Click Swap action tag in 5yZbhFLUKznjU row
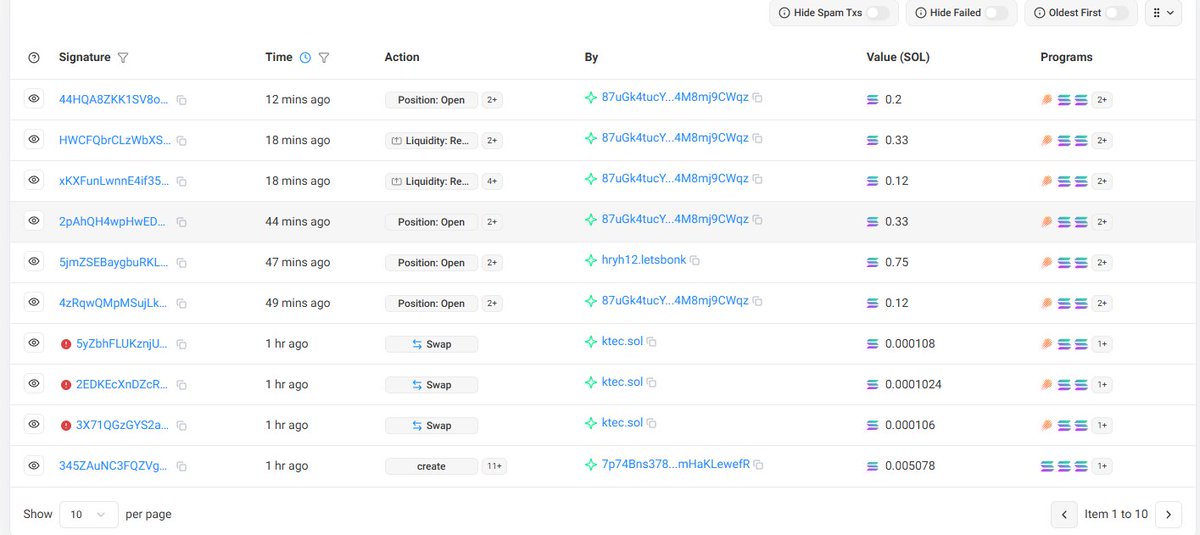This screenshot has width=1200, height=535. (431, 344)
